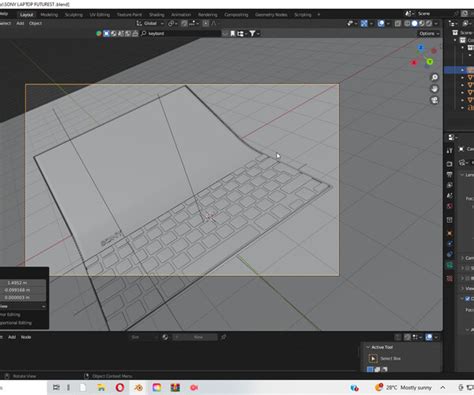Click the blue highlighted selection-mode icon
The height and width of the screenshot is (395, 474).
point(106,33)
